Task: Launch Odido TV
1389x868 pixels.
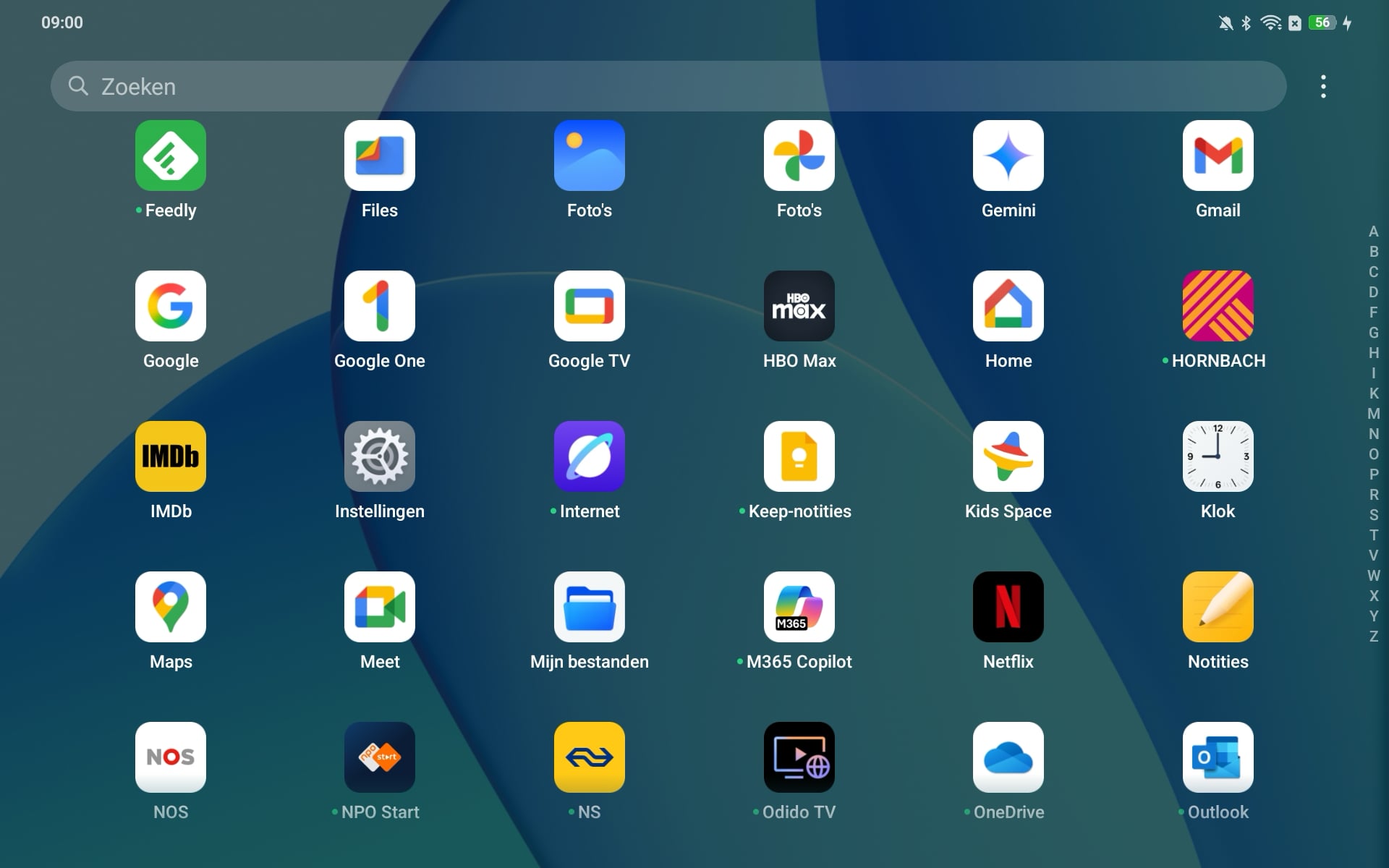Action: (799, 757)
